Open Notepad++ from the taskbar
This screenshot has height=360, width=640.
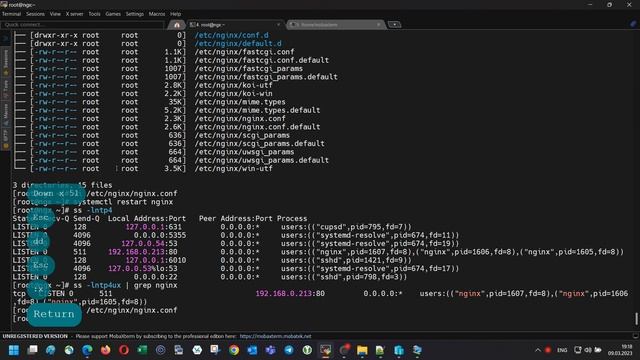(380, 350)
